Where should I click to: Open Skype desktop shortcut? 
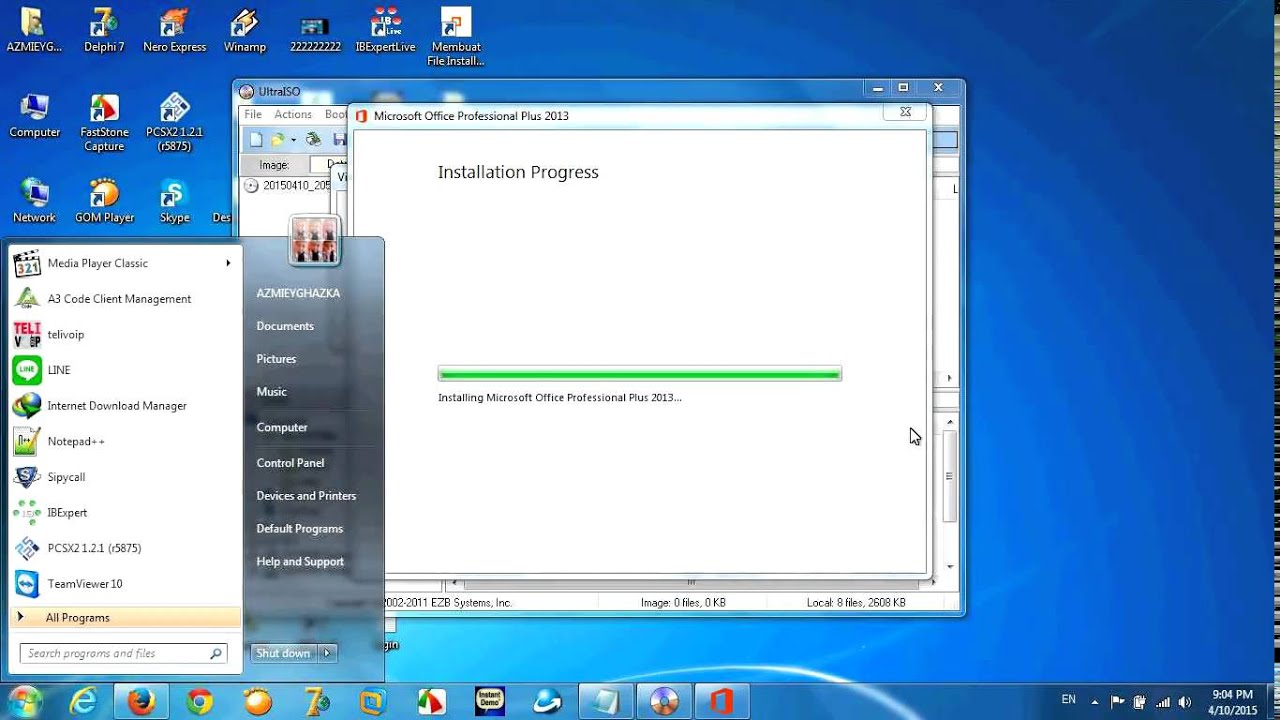click(x=174, y=201)
